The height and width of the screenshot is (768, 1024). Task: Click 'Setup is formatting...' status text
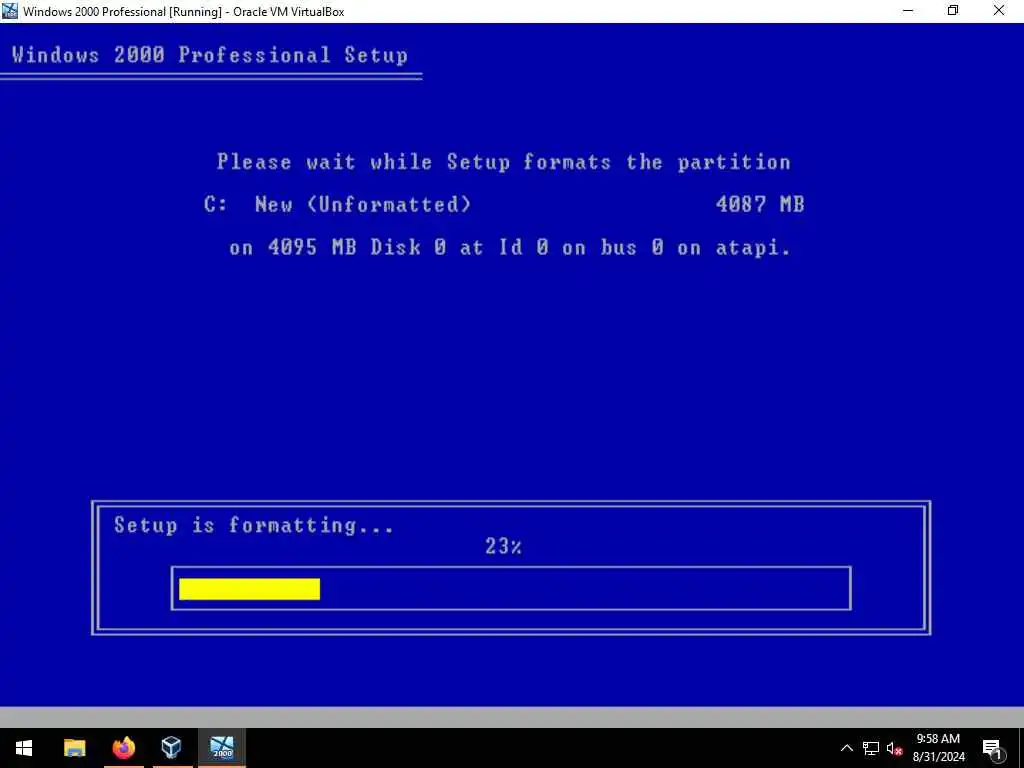pyautogui.click(x=254, y=525)
